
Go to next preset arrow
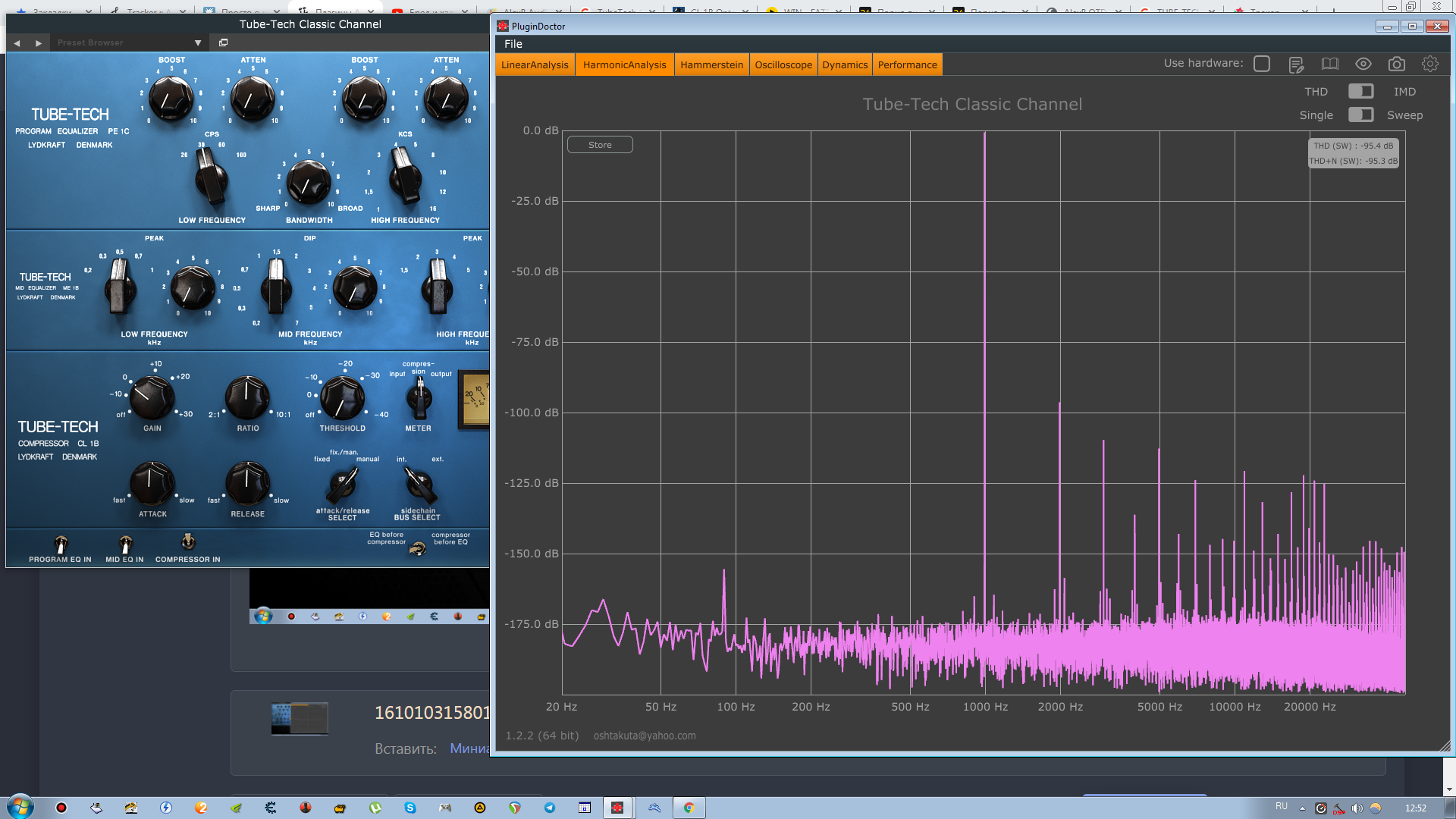click(39, 43)
